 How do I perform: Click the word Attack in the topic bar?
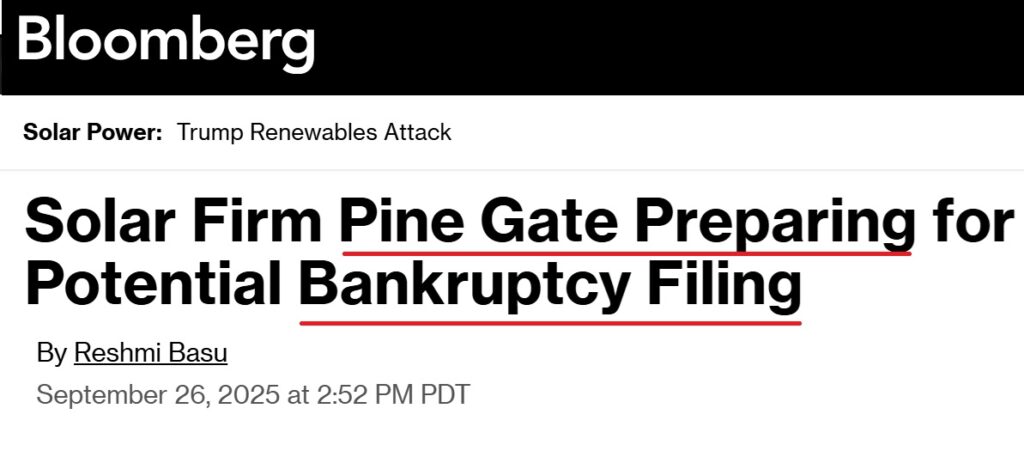(x=417, y=132)
